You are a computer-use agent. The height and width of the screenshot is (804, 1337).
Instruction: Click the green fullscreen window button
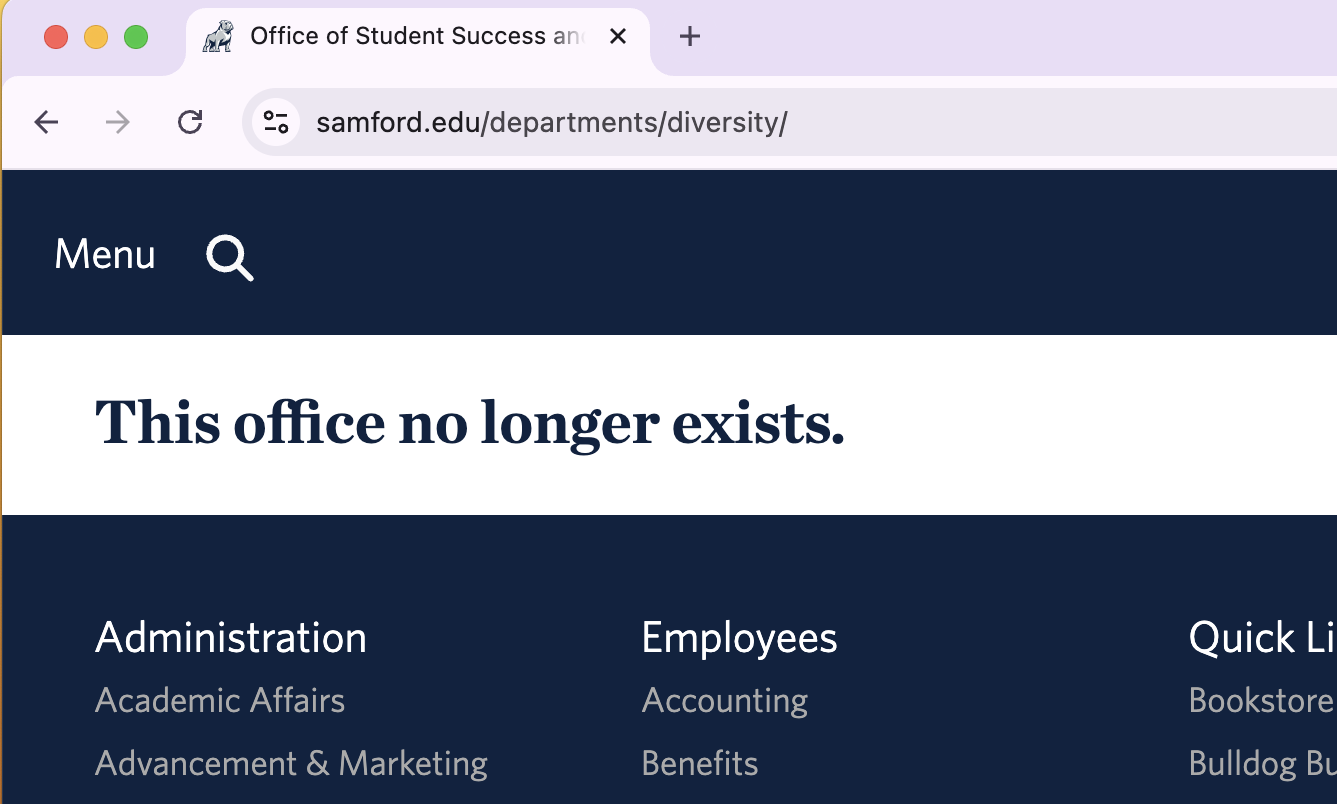[x=136, y=38]
